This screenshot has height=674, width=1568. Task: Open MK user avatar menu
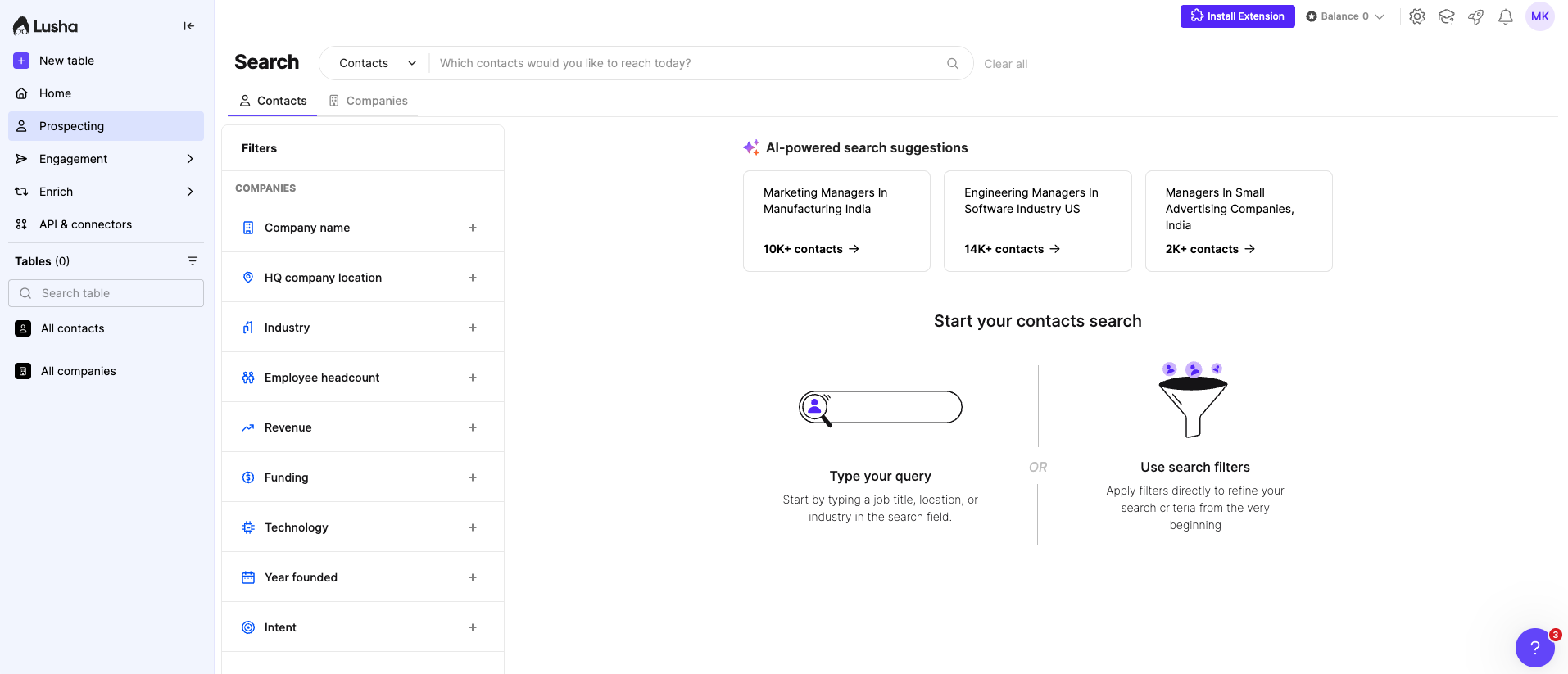tap(1540, 16)
